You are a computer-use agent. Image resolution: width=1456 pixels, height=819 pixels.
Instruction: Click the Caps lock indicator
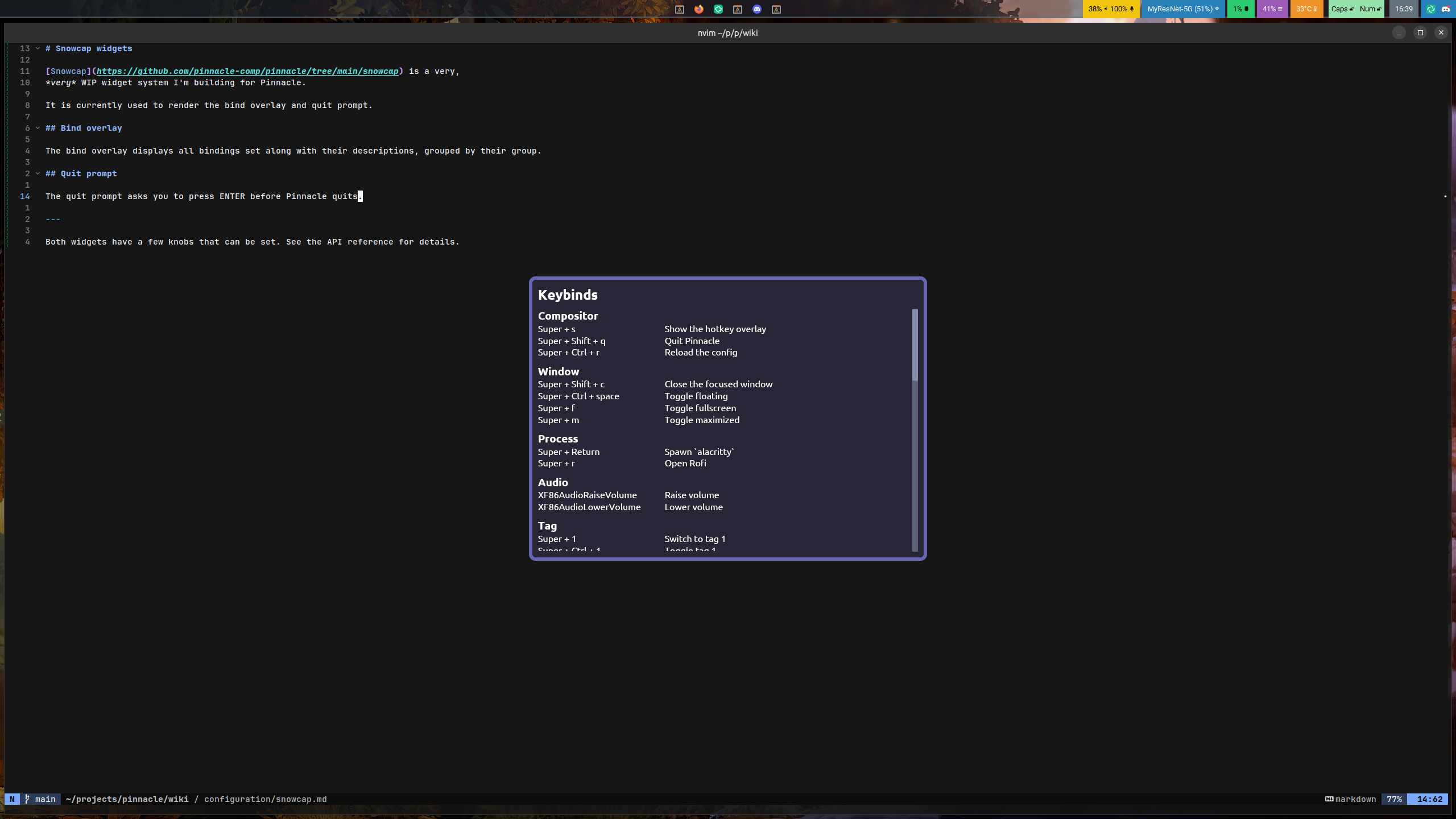coord(1342,9)
